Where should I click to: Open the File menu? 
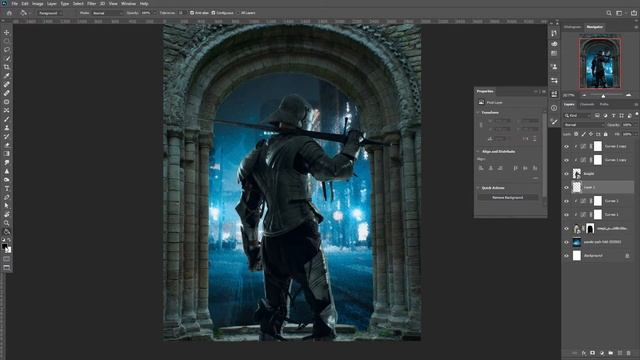click(x=14, y=3)
